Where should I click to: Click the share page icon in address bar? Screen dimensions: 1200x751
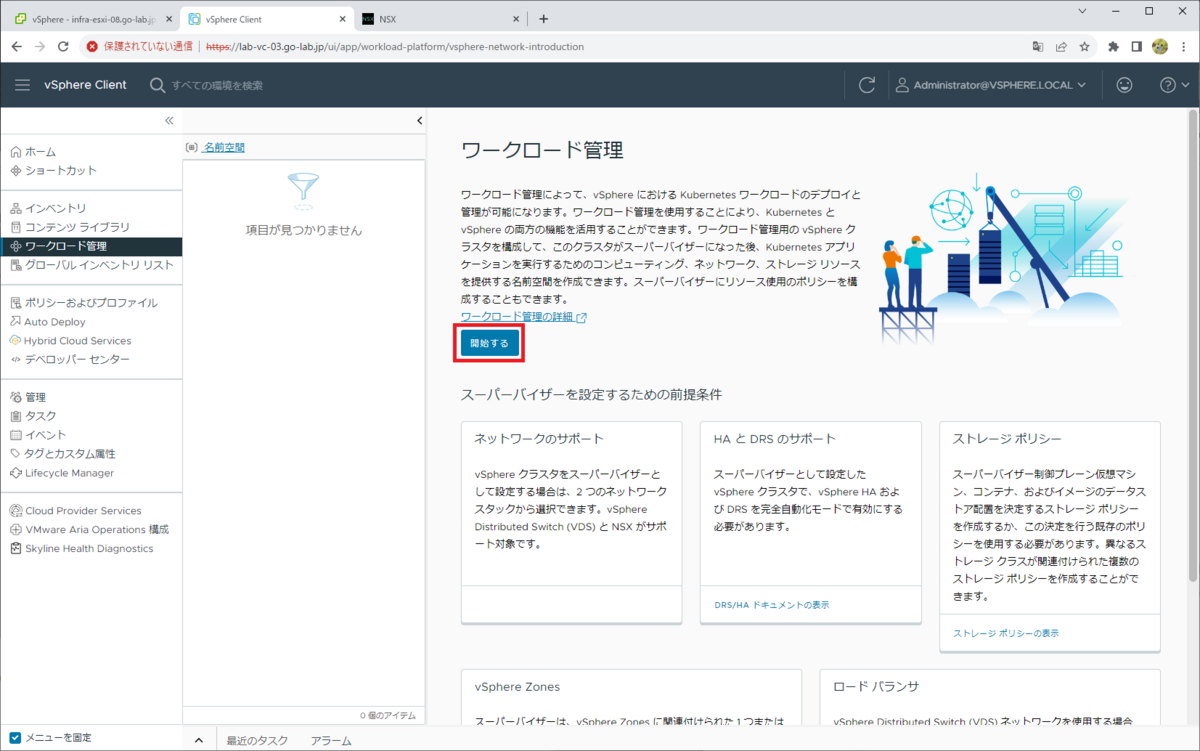(x=1061, y=46)
